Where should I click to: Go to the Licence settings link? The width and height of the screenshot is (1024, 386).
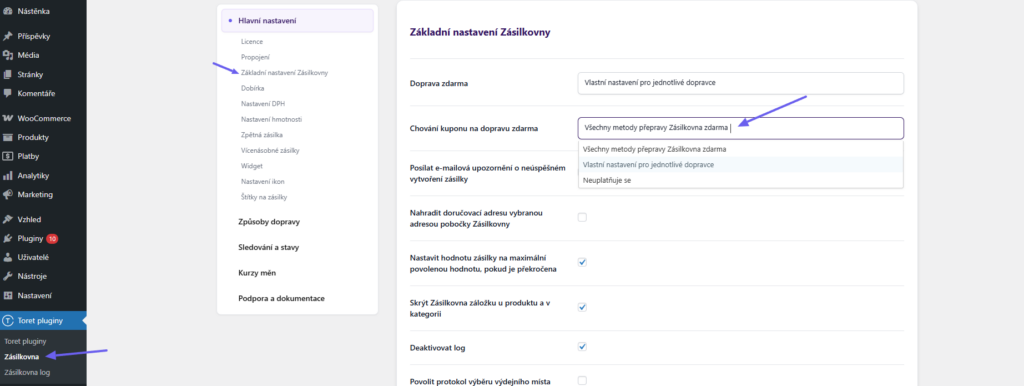(251, 42)
